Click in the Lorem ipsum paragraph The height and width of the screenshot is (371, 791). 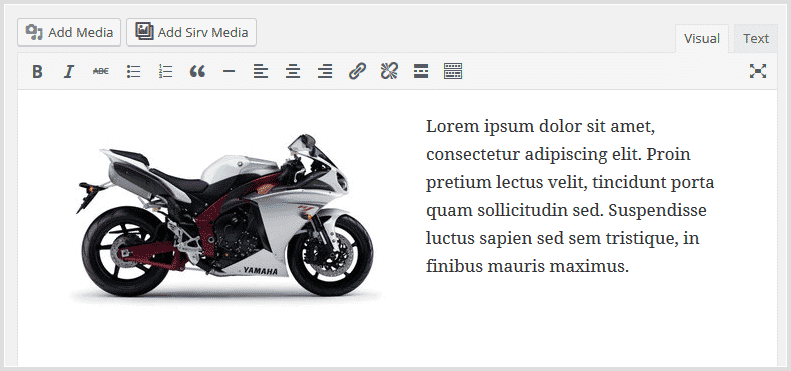click(x=570, y=196)
